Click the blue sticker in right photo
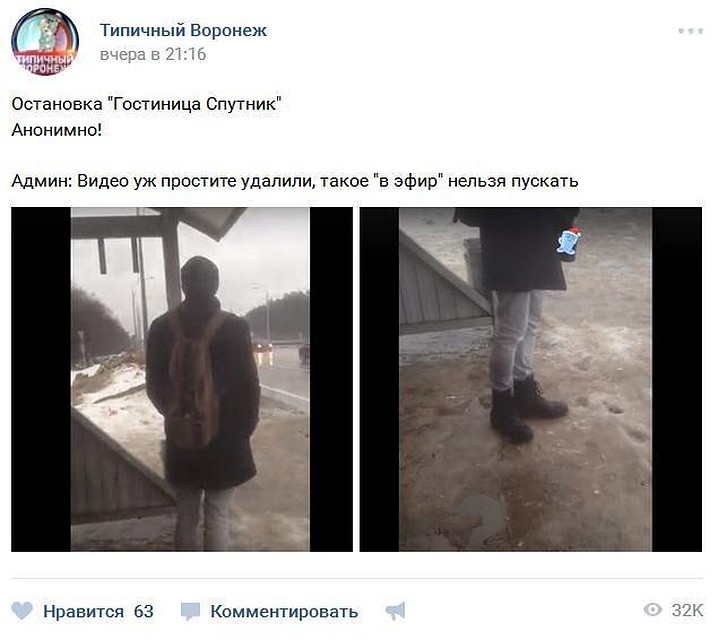The image size is (727, 640). pyautogui.click(x=569, y=243)
